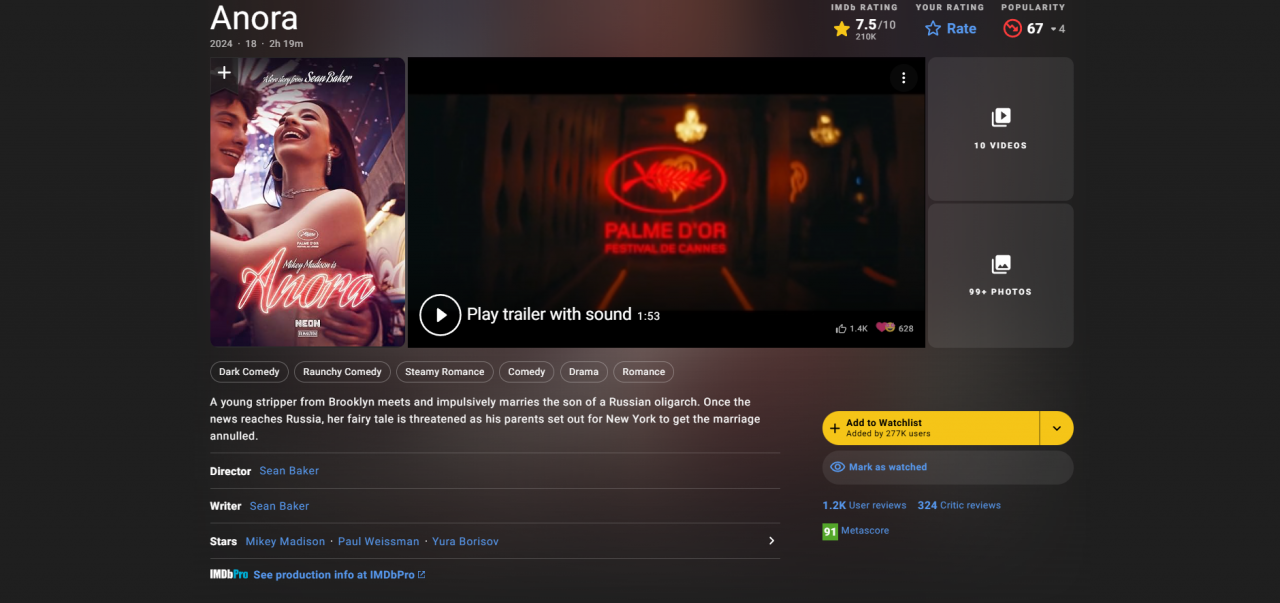
Task: Click the 2024 release year link
Action: [x=221, y=44]
